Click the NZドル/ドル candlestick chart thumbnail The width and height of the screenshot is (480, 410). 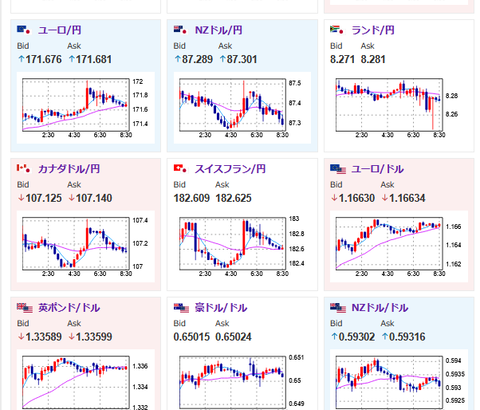coord(399,380)
